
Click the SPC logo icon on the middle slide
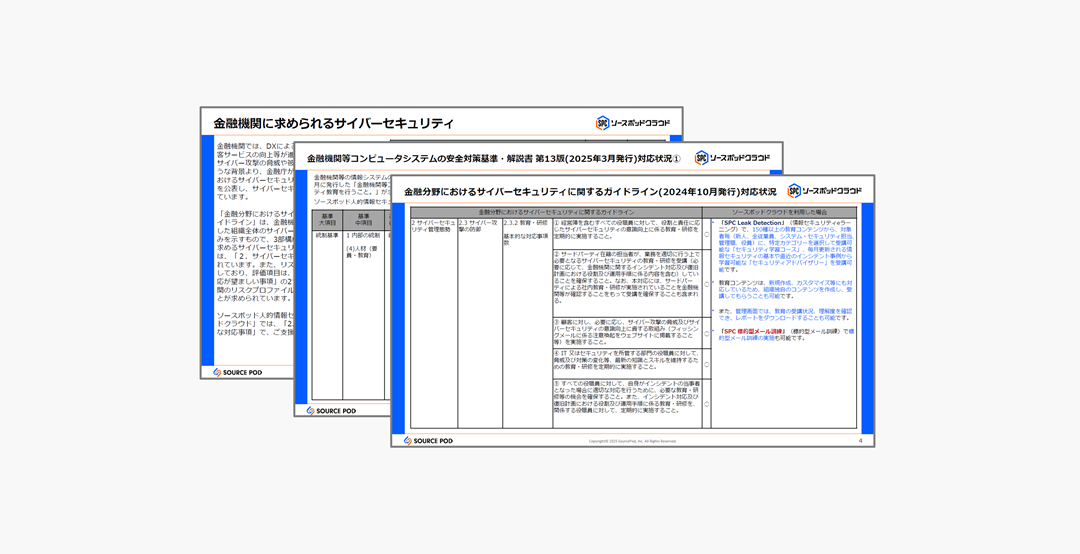tap(701, 158)
